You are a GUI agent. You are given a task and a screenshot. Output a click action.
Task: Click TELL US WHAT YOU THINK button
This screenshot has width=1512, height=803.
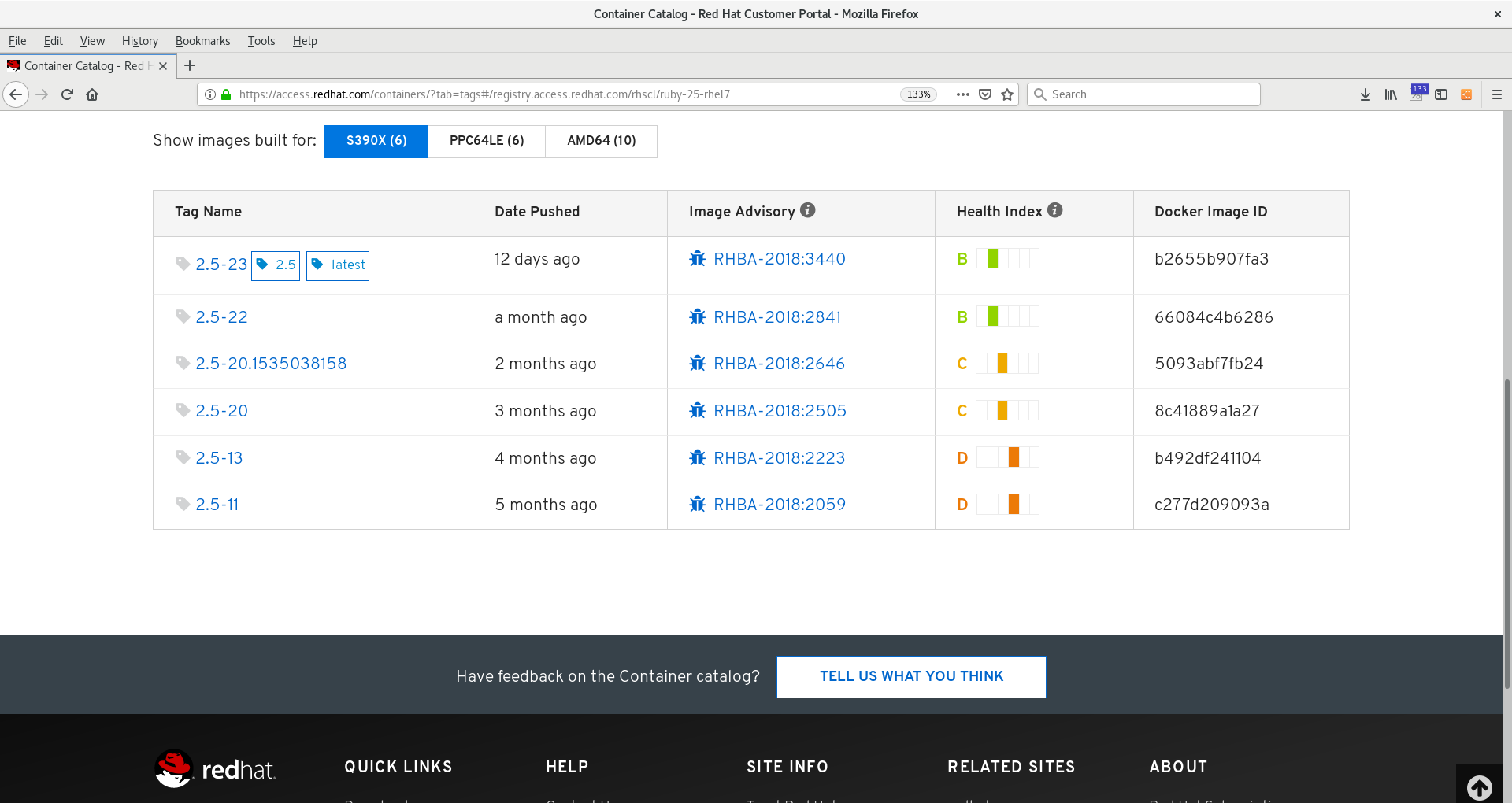tap(911, 677)
